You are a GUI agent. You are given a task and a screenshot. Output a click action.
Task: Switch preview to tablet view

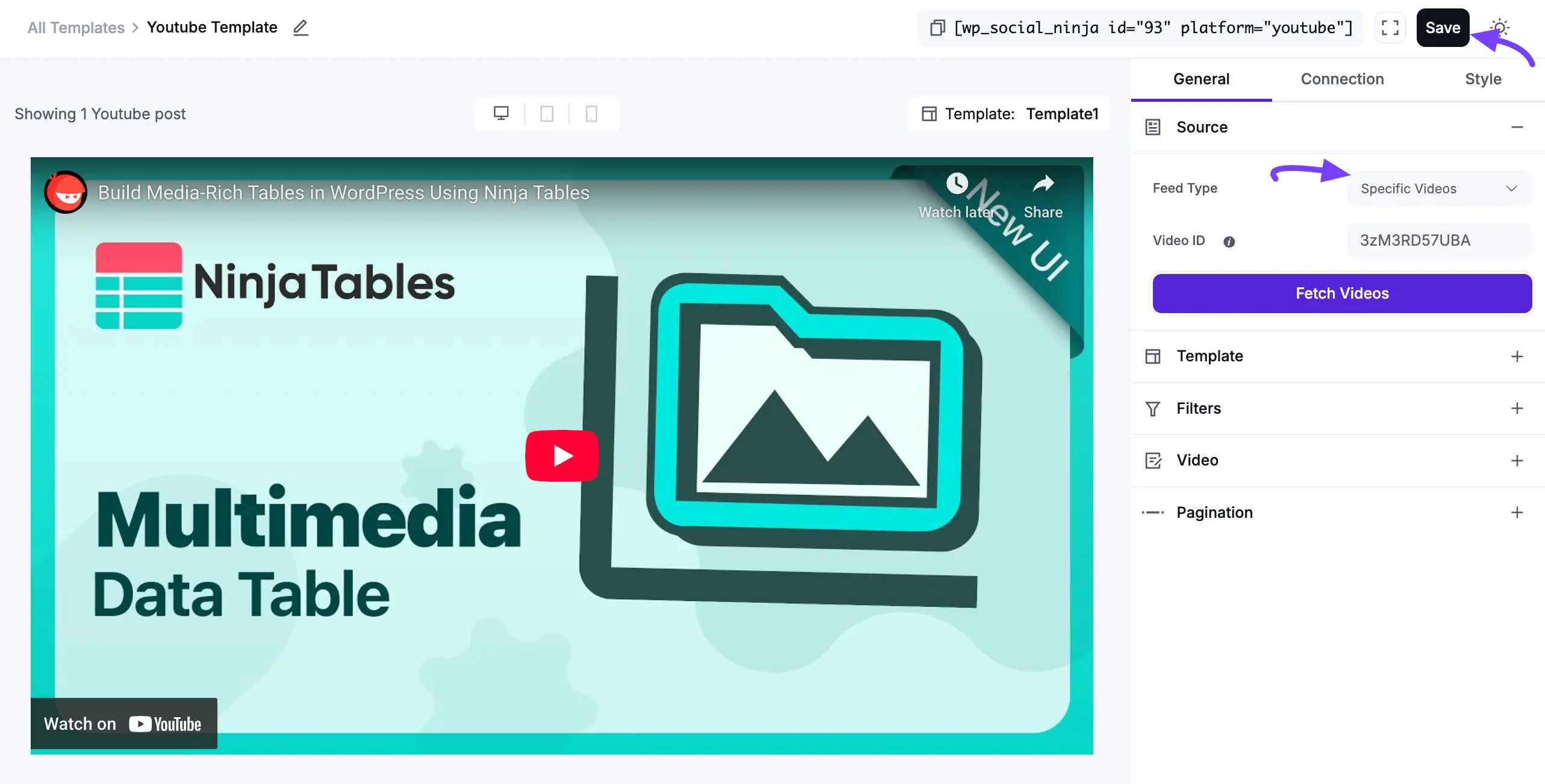pos(546,113)
